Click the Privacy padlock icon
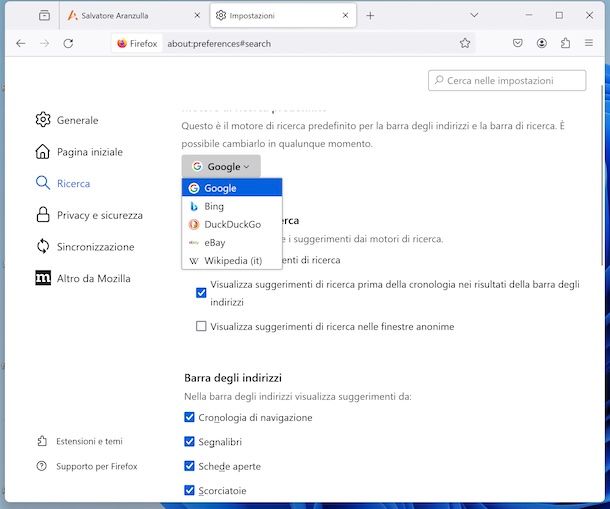The height and width of the screenshot is (509, 610). pyautogui.click(x=43, y=214)
